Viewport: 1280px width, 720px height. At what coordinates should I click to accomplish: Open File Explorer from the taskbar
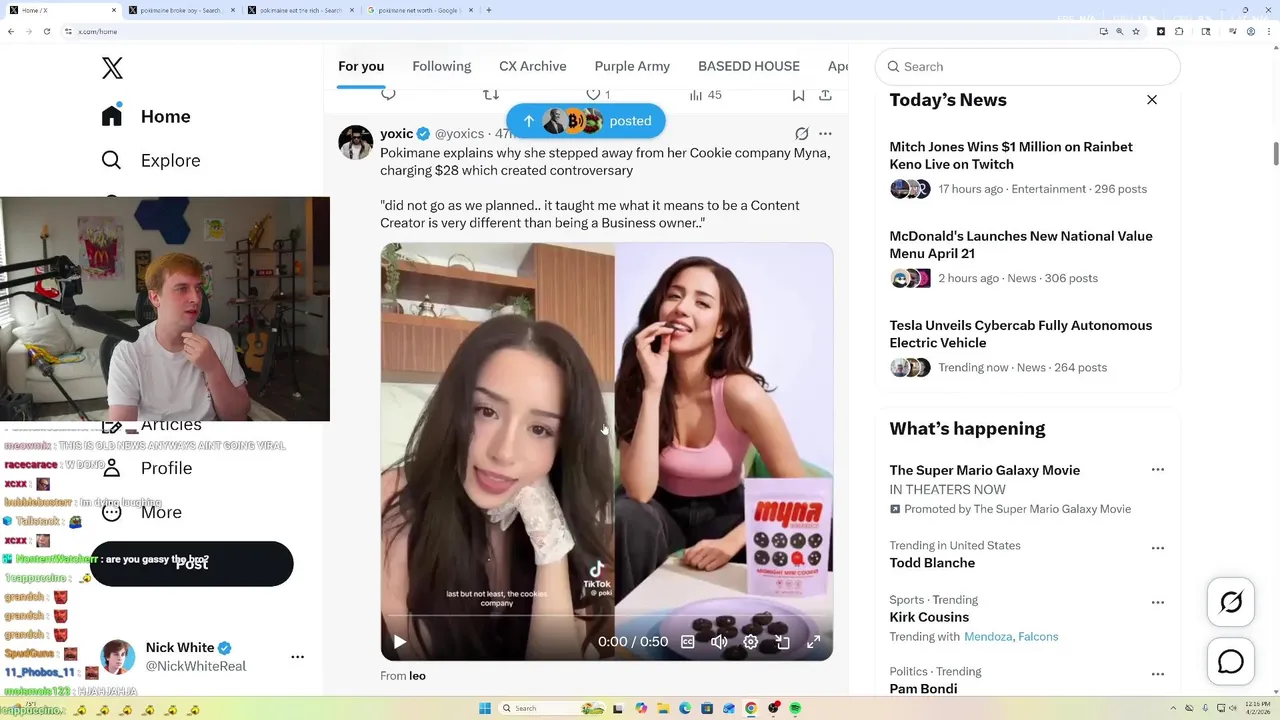662,708
